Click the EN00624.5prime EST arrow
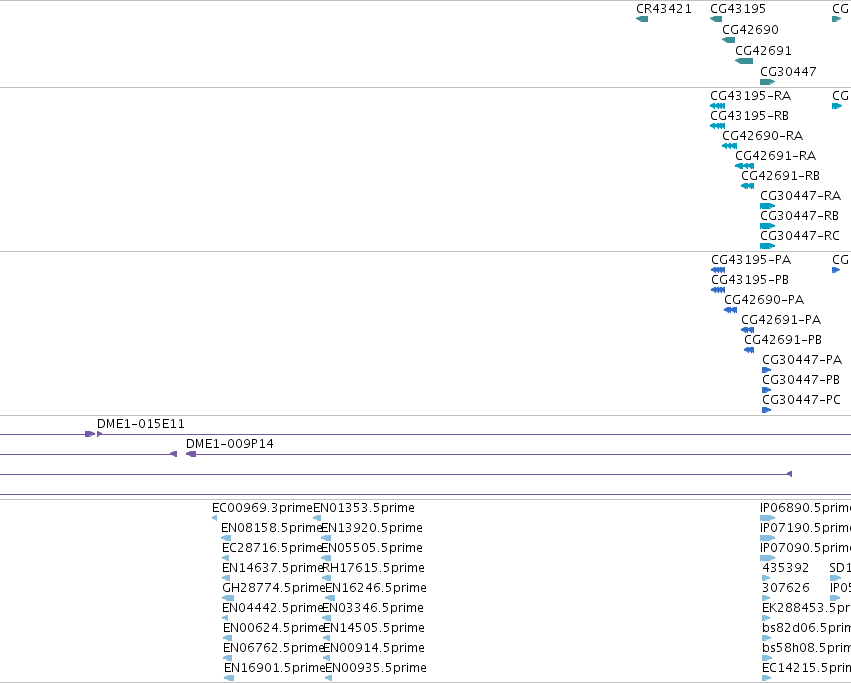This screenshot has width=851, height=683. tap(227, 638)
